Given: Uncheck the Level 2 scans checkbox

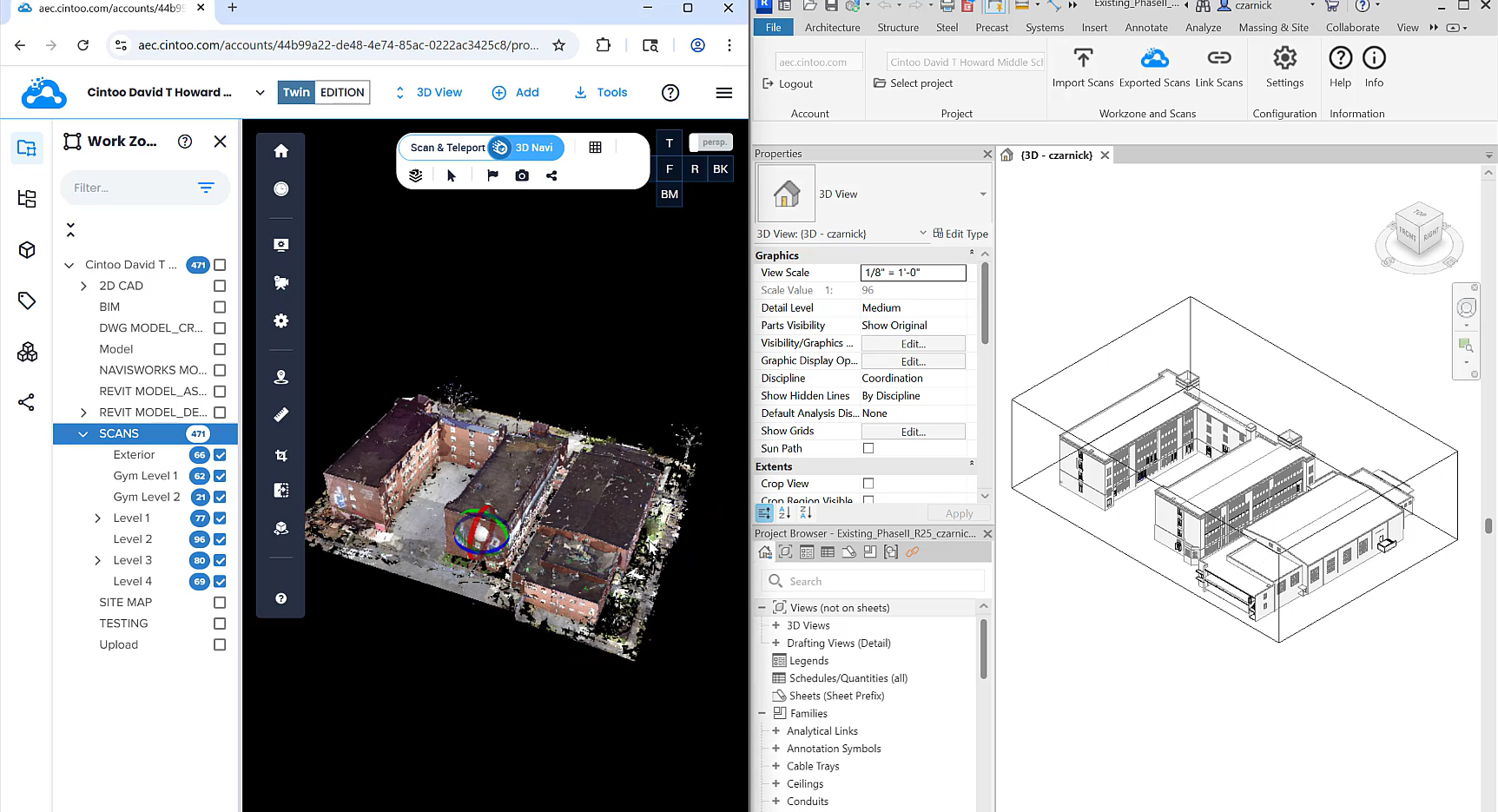Looking at the screenshot, I should tap(220, 539).
